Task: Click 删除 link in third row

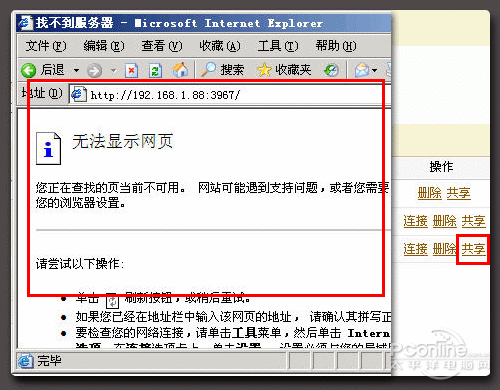Action: point(444,249)
